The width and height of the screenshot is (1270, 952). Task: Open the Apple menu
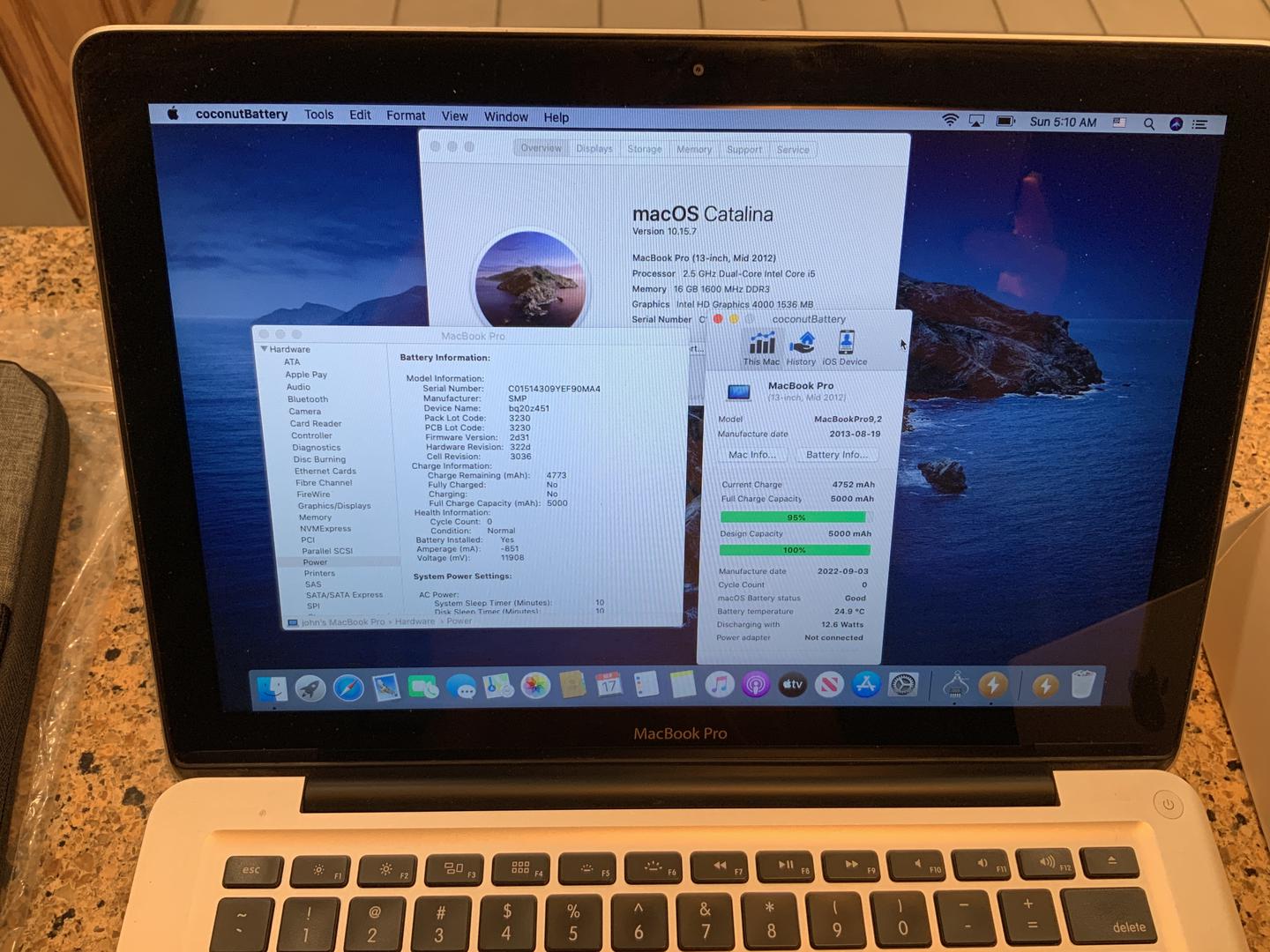173,113
